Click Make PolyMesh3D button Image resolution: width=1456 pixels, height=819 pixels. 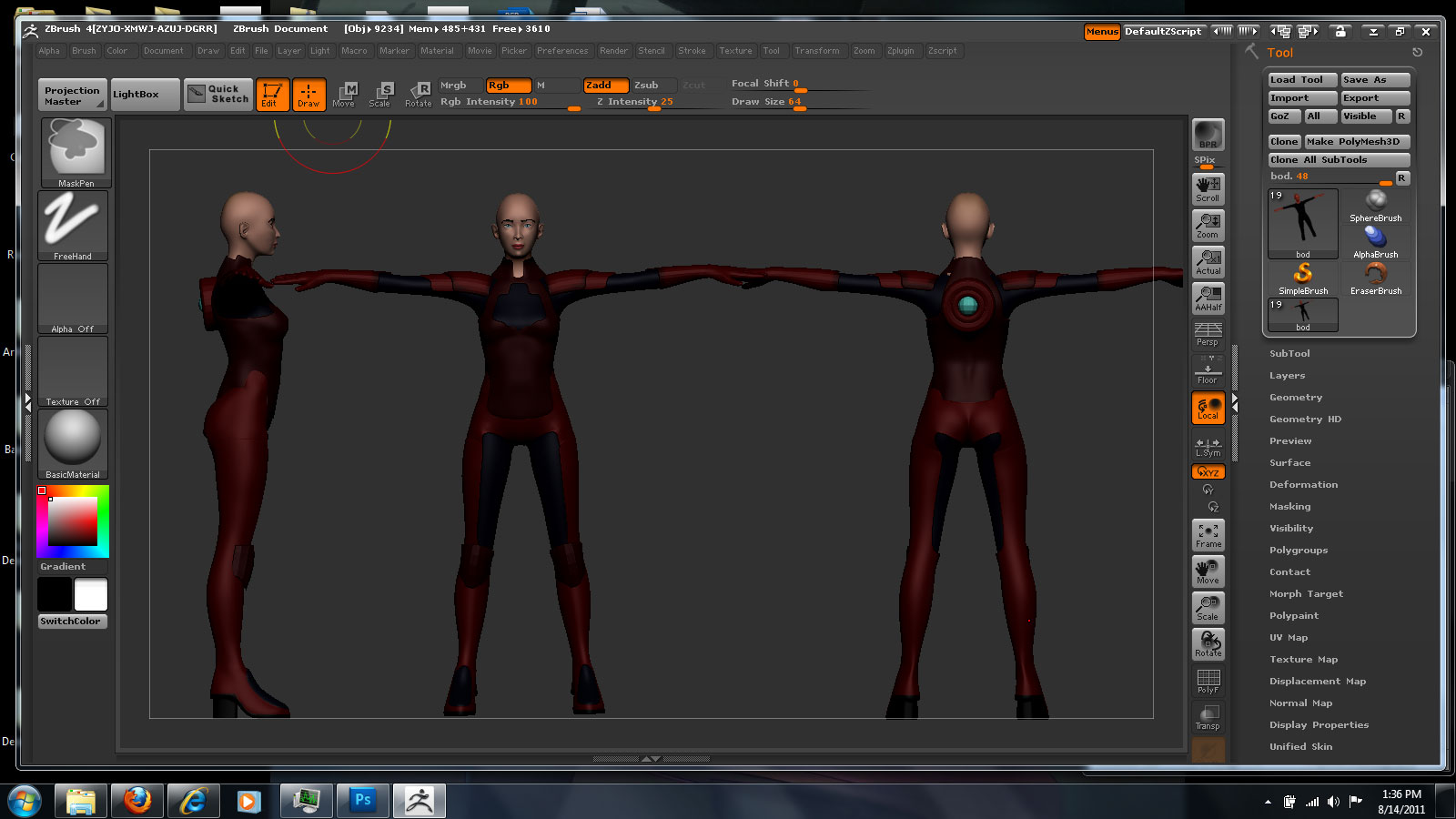[1357, 141]
